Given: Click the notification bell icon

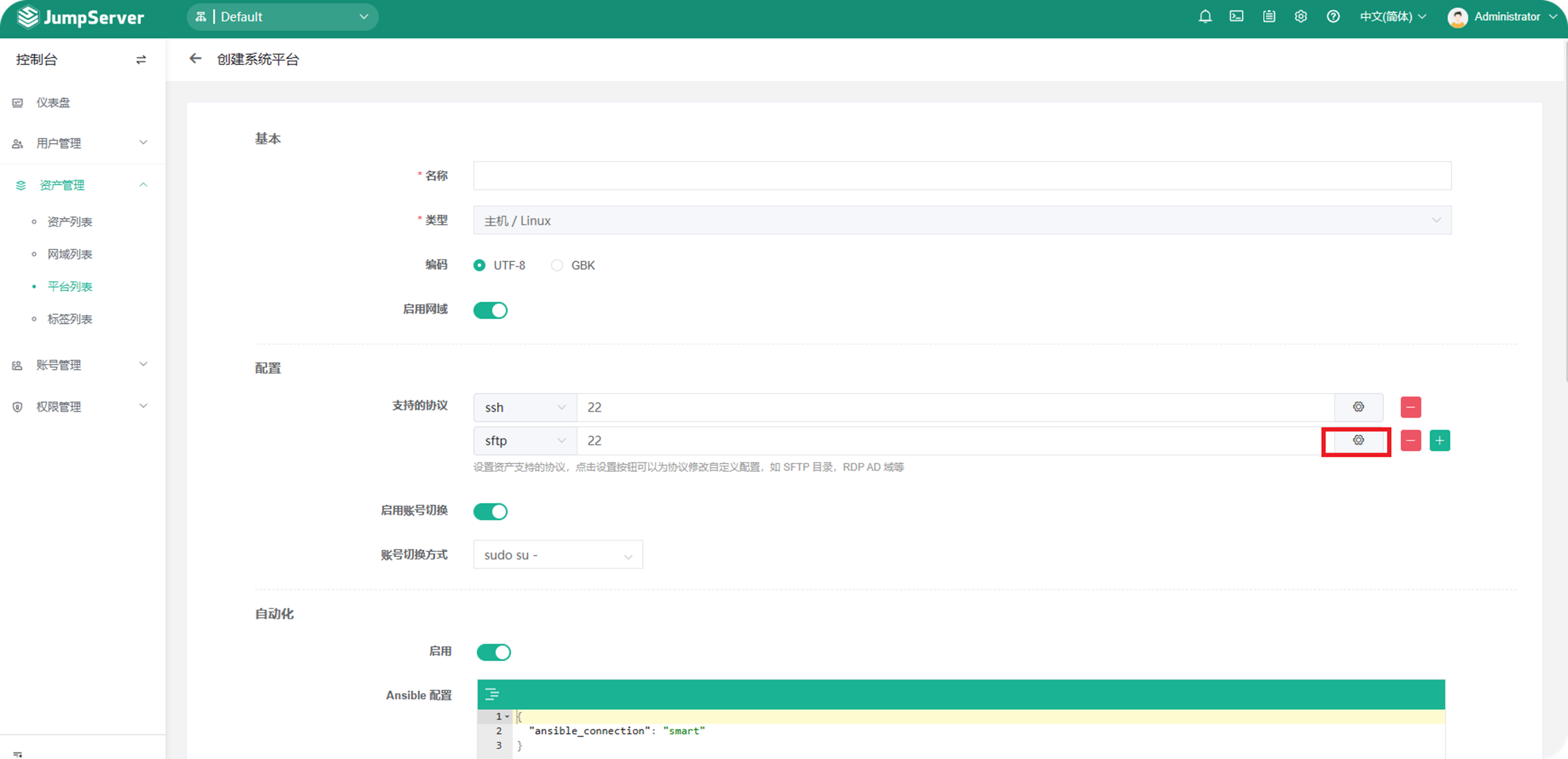Looking at the screenshot, I should tap(1205, 16).
